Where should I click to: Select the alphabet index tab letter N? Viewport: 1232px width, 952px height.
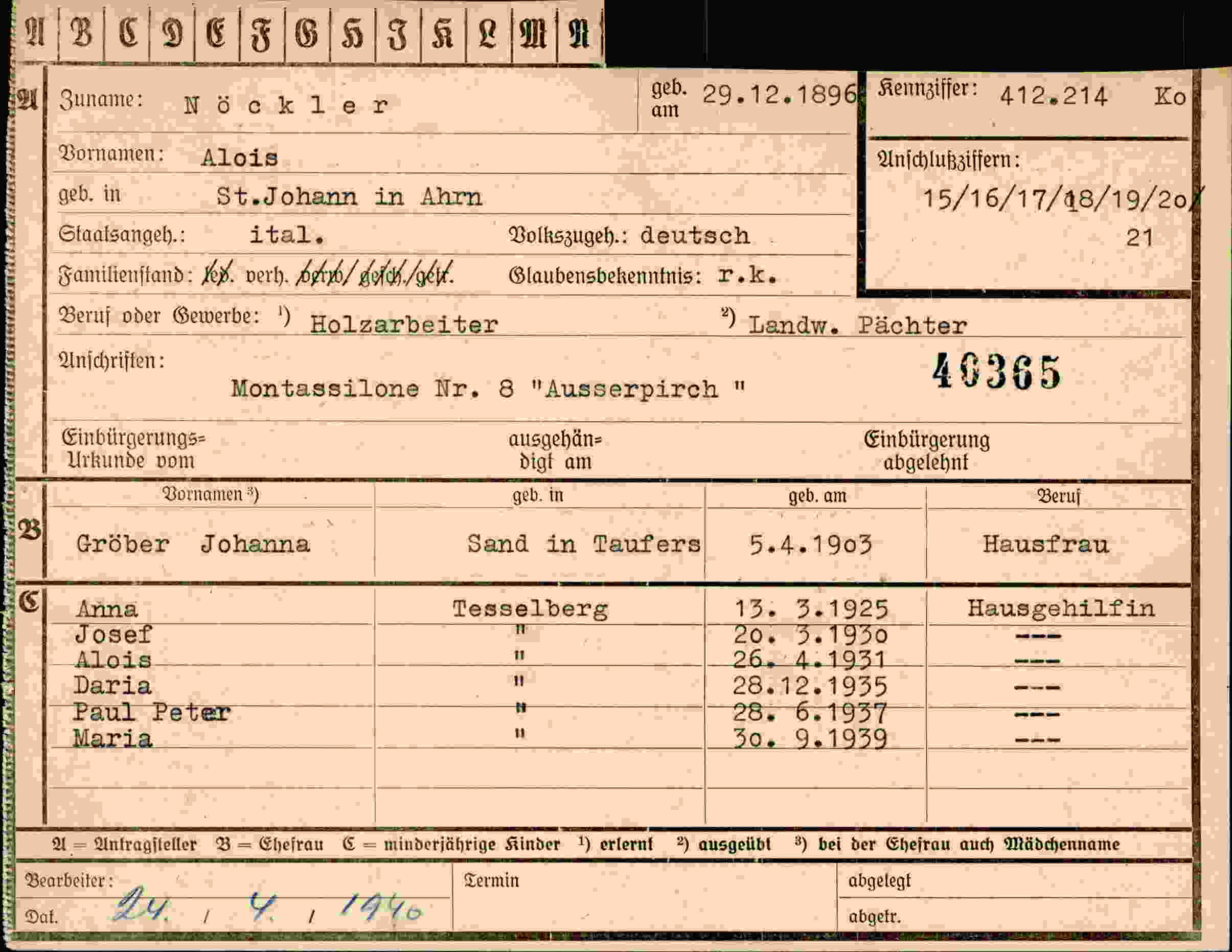[579, 34]
